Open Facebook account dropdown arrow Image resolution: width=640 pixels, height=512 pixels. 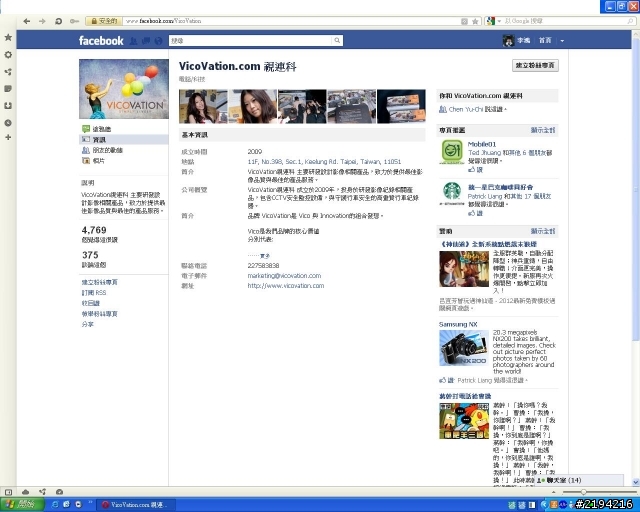coord(562,41)
